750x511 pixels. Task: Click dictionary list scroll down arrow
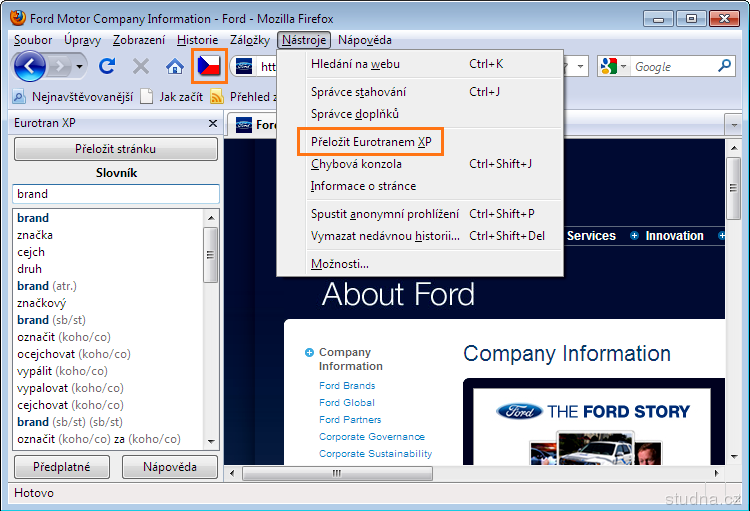[211, 441]
